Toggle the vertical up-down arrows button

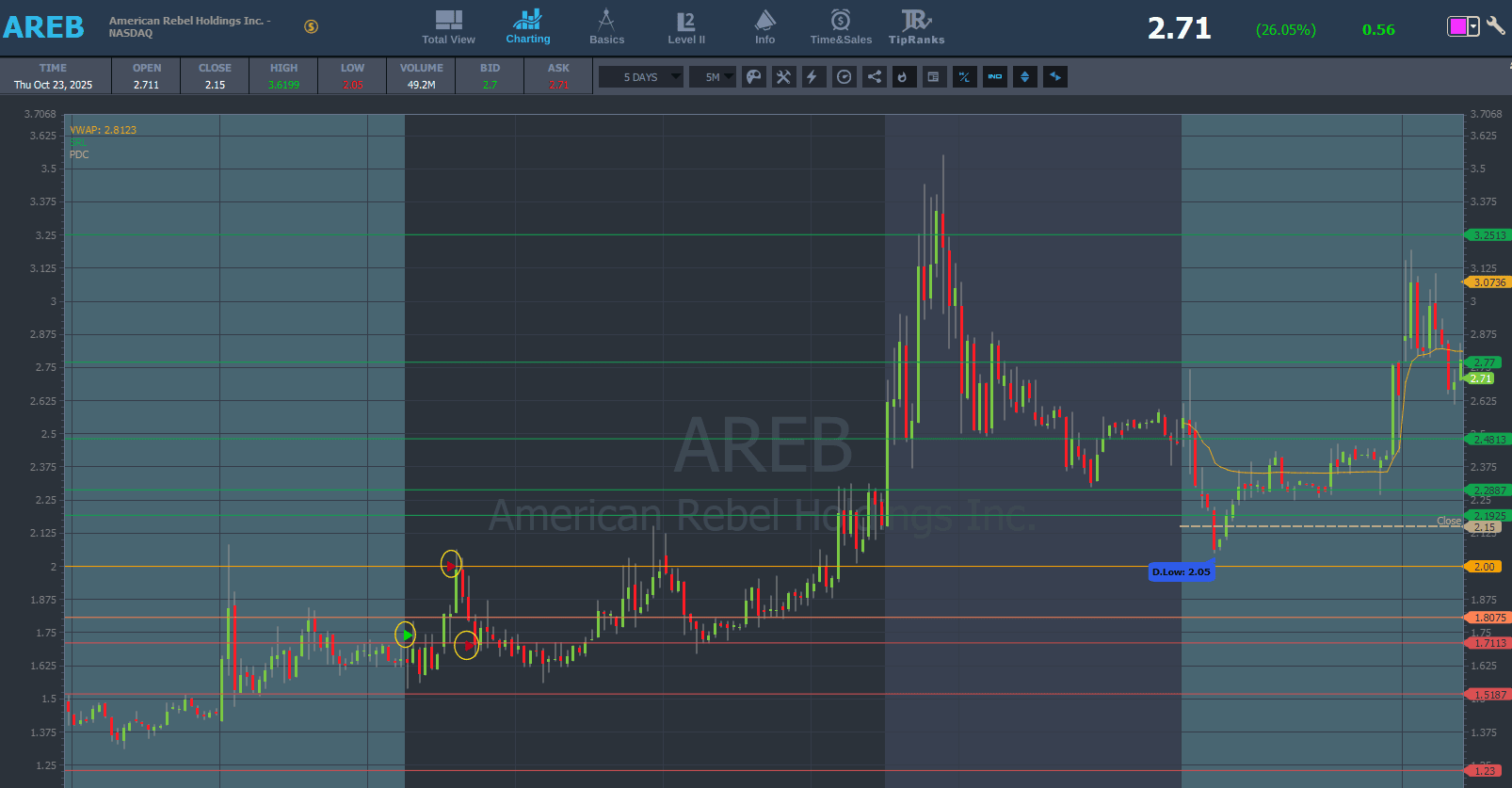[x=1024, y=77]
